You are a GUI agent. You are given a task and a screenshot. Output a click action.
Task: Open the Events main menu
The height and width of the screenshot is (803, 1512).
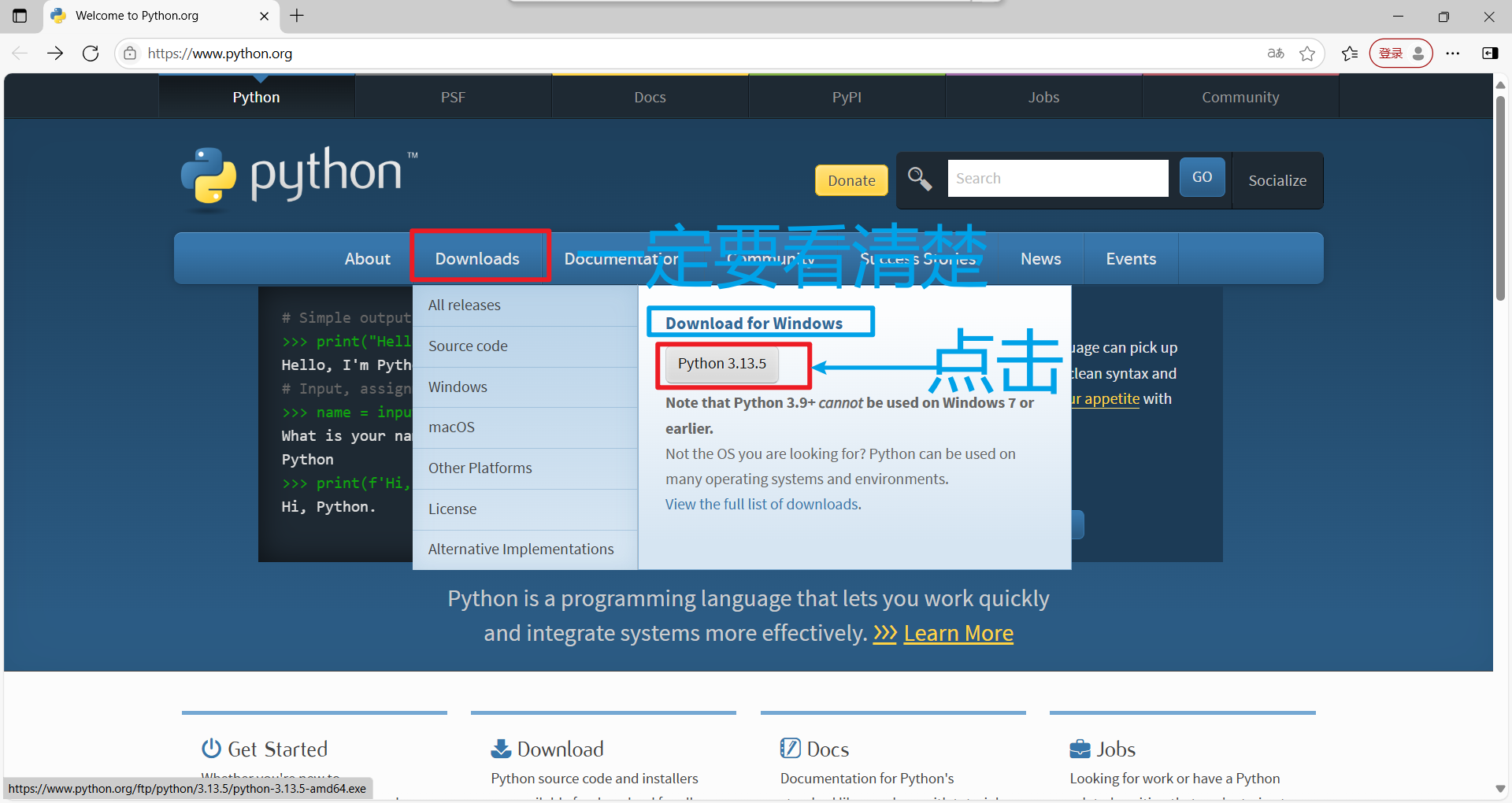coord(1131,258)
